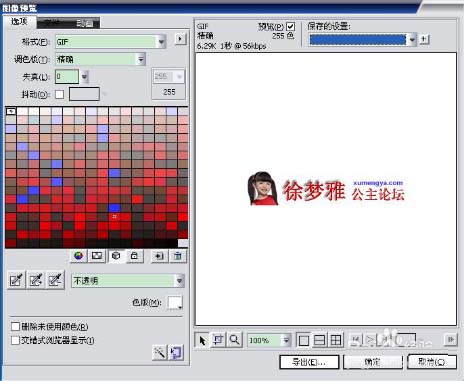464x381 pixels.
Task: Open the options flyout arrow beside format
Action: (180, 39)
